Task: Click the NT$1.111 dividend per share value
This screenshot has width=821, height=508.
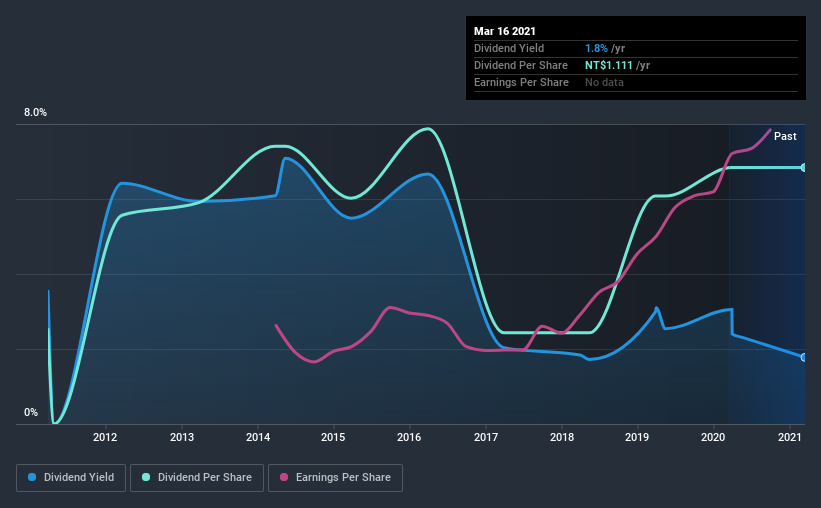Action: [x=609, y=65]
